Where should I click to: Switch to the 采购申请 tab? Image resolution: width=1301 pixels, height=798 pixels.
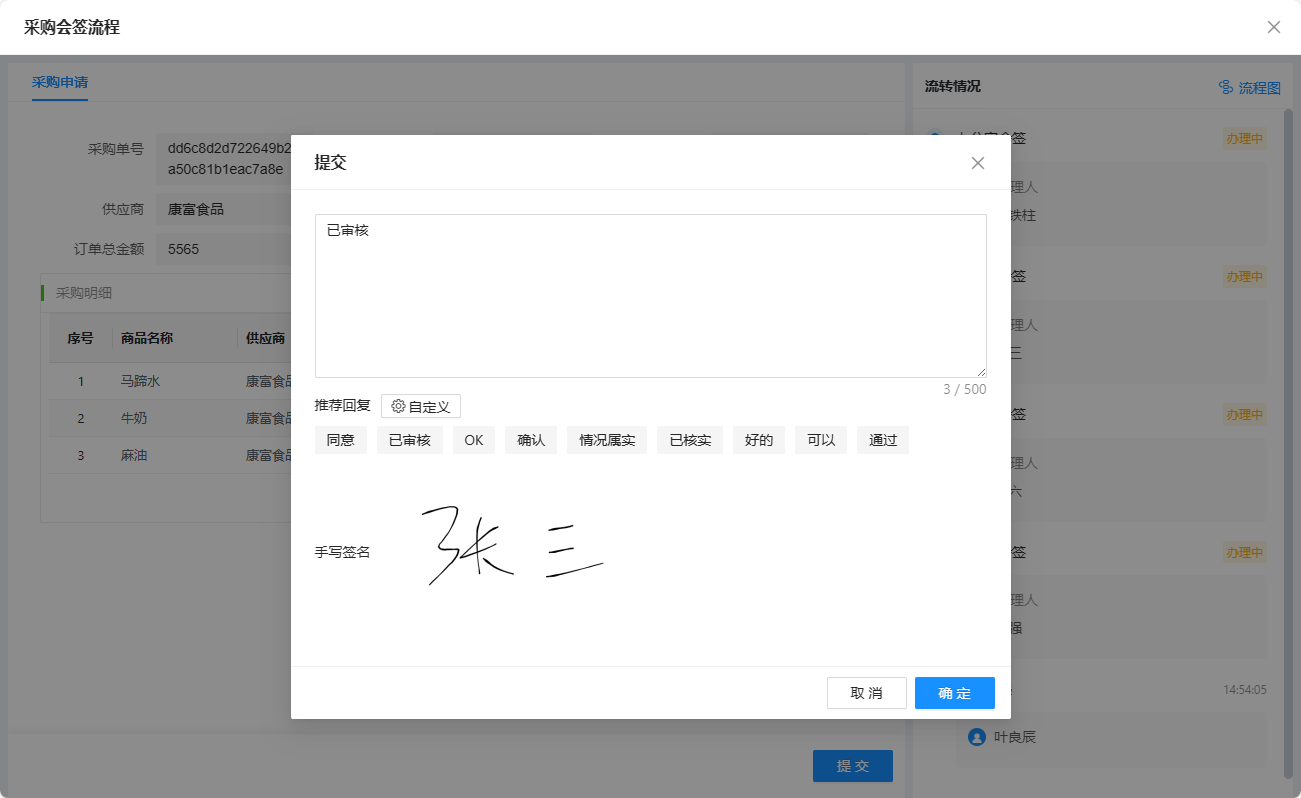click(x=59, y=83)
